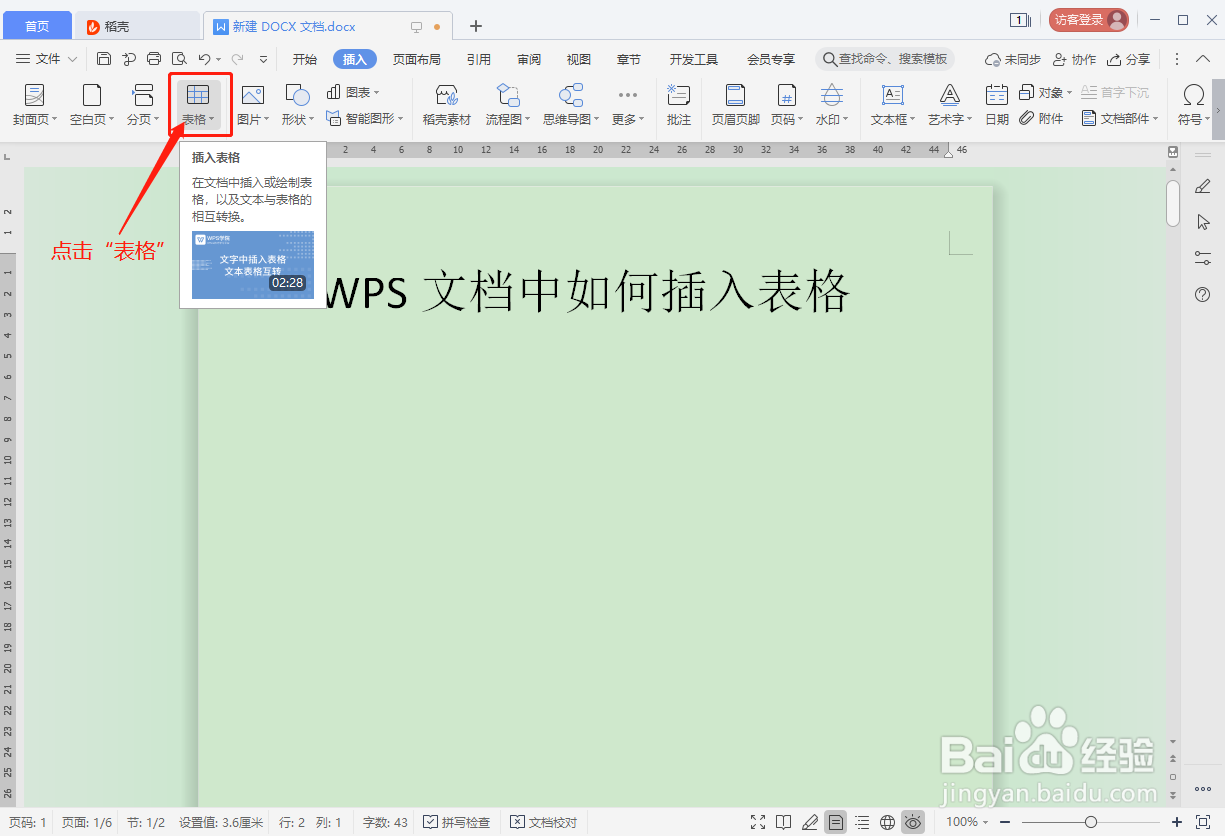Viewport: 1225px width, 836px height.
Task: Click the 访客登录 guest login button
Action: click(x=1089, y=19)
